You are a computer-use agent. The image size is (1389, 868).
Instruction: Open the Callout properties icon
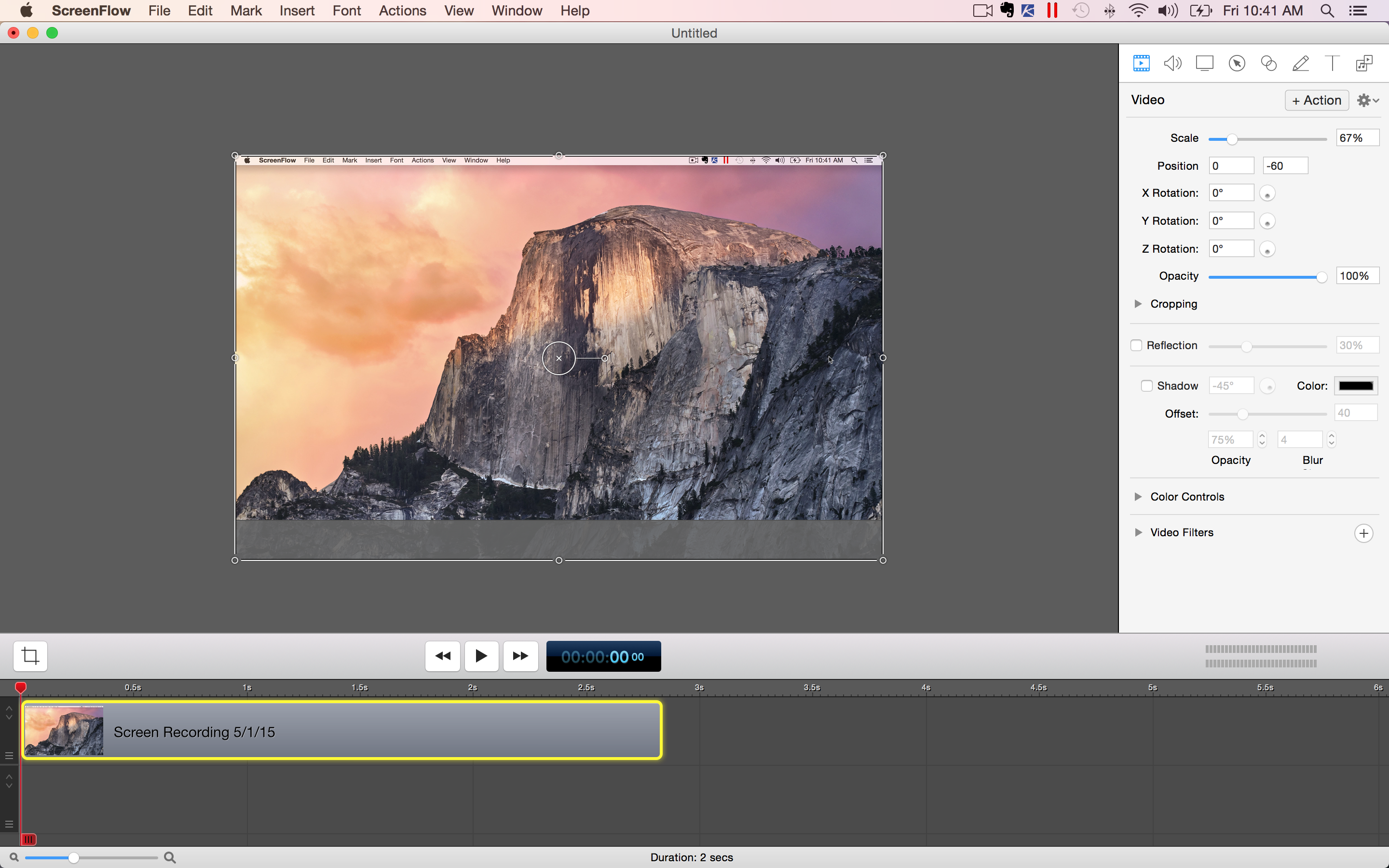(x=1236, y=63)
